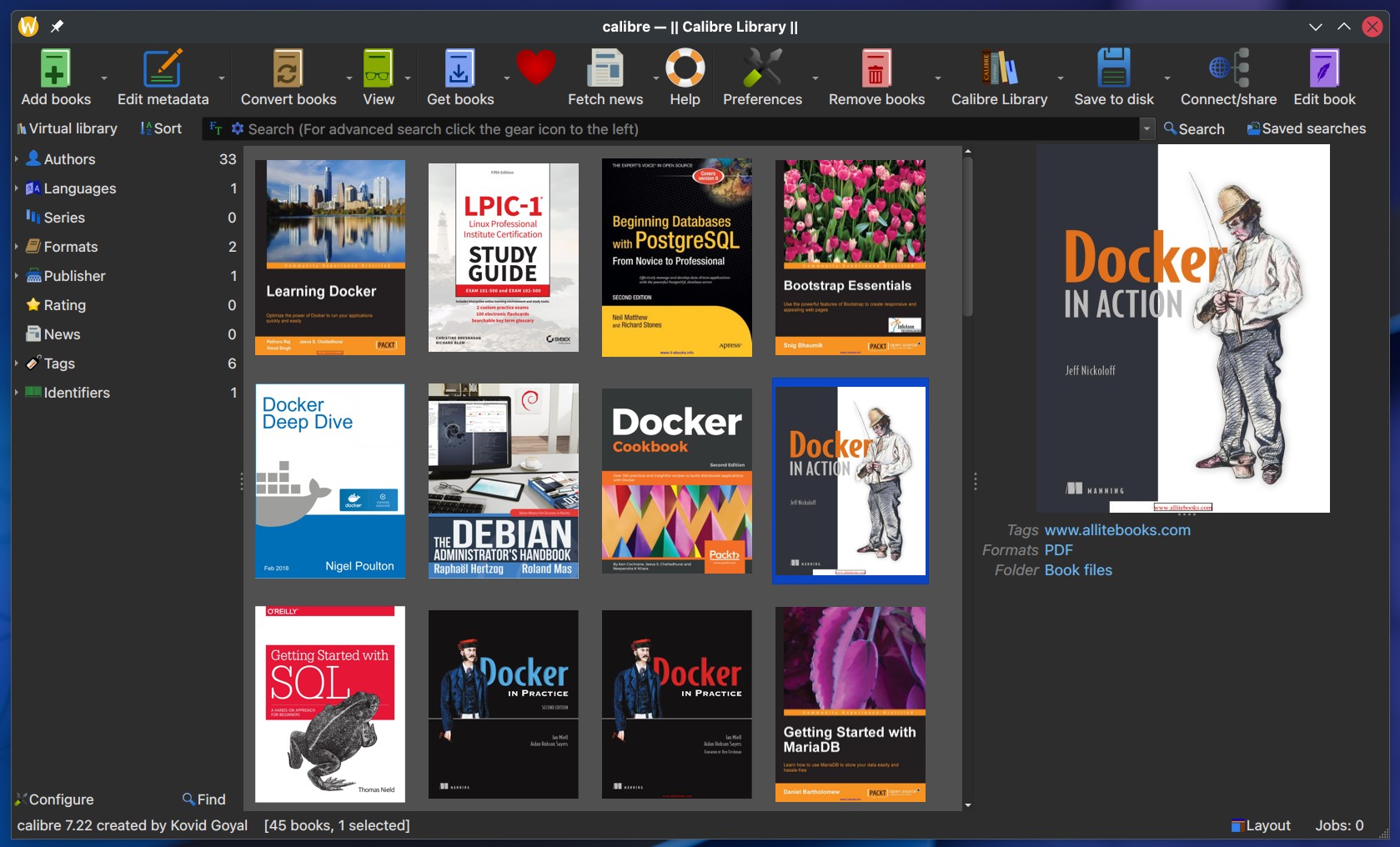The width and height of the screenshot is (1400, 847).
Task: Select Learning Docker book cover
Action: tap(330, 258)
